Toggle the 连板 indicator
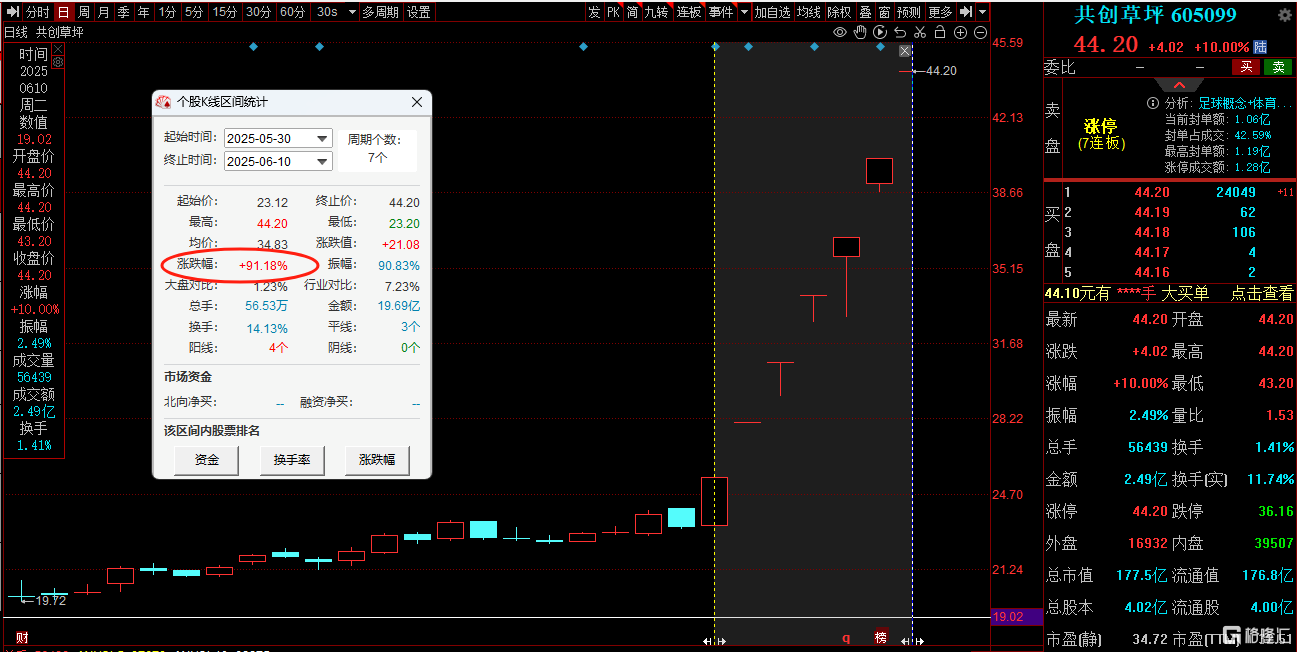The height and width of the screenshot is (652, 1297). coord(689,12)
